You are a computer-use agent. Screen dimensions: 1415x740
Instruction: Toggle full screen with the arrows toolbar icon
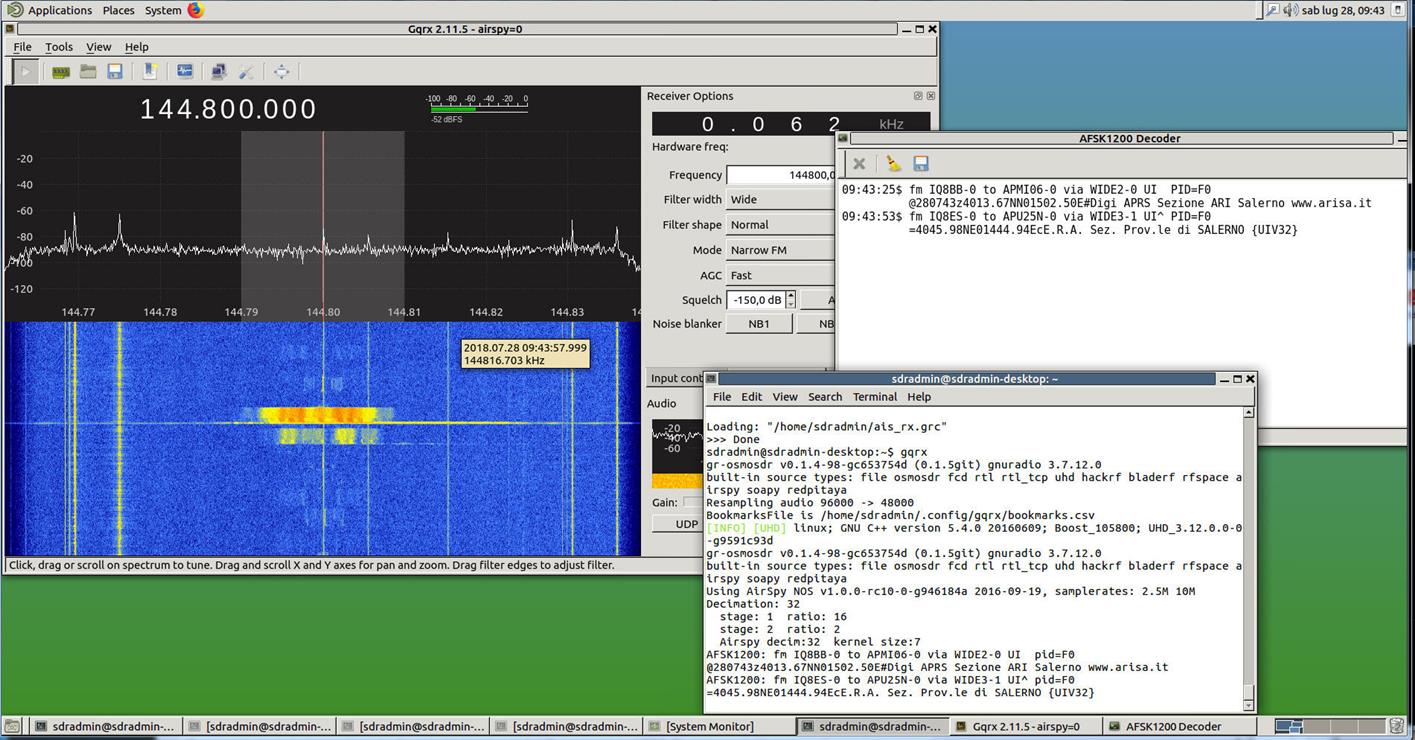pos(281,71)
